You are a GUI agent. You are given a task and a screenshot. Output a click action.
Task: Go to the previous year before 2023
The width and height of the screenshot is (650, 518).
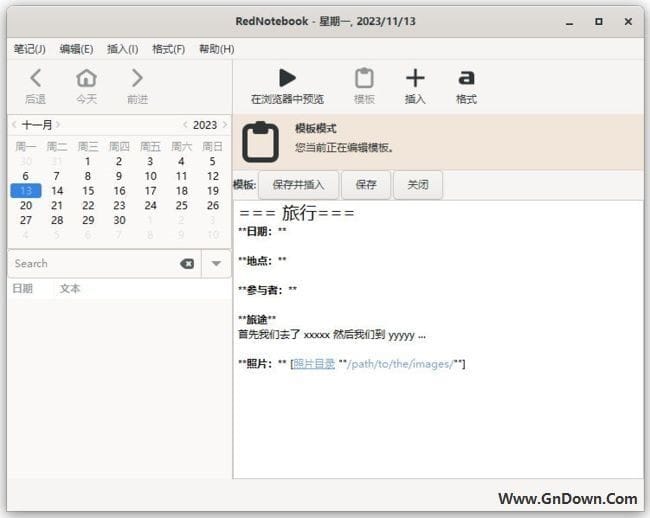[x=185, y=124]
